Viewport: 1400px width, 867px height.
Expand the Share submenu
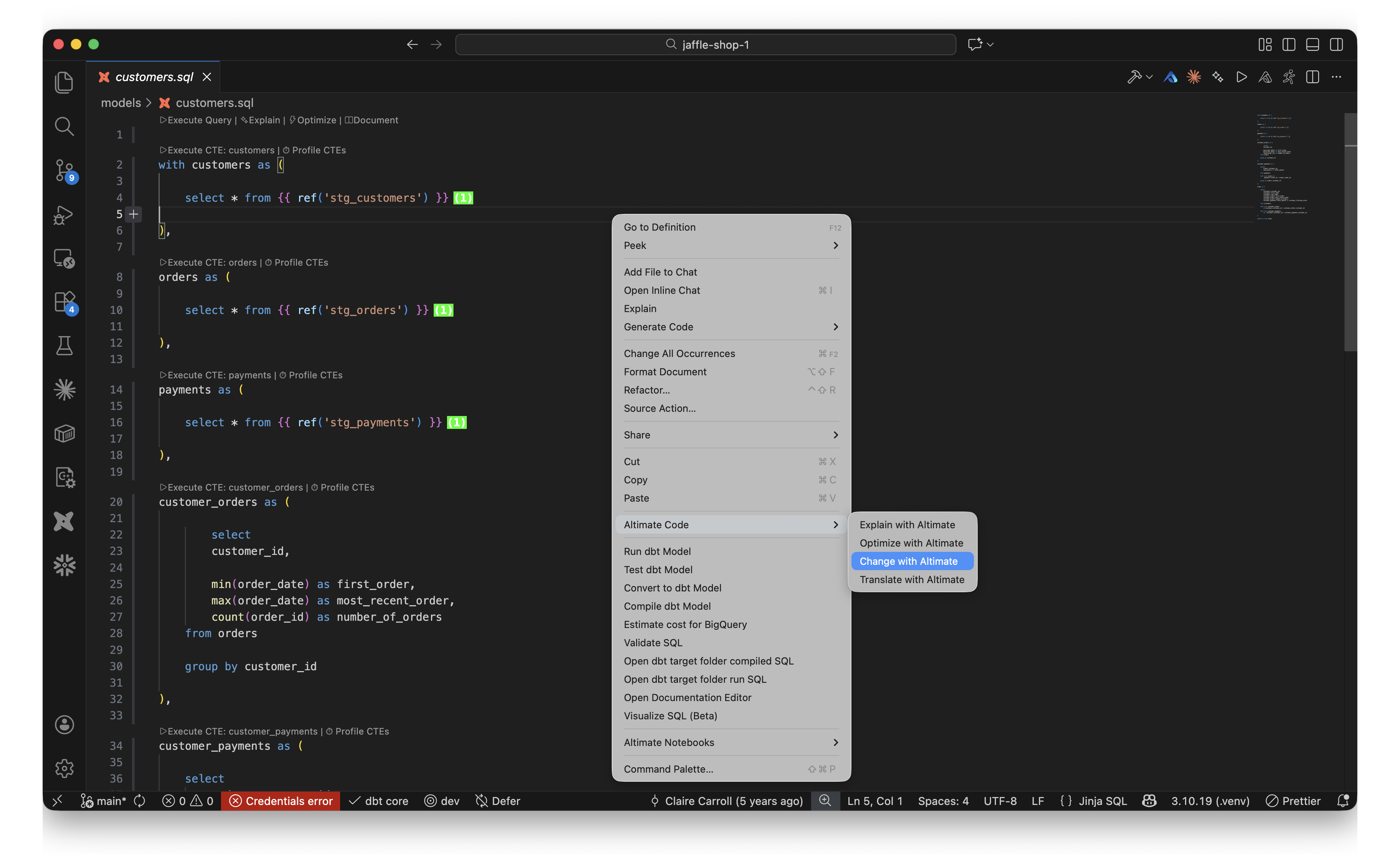[731, 435]
